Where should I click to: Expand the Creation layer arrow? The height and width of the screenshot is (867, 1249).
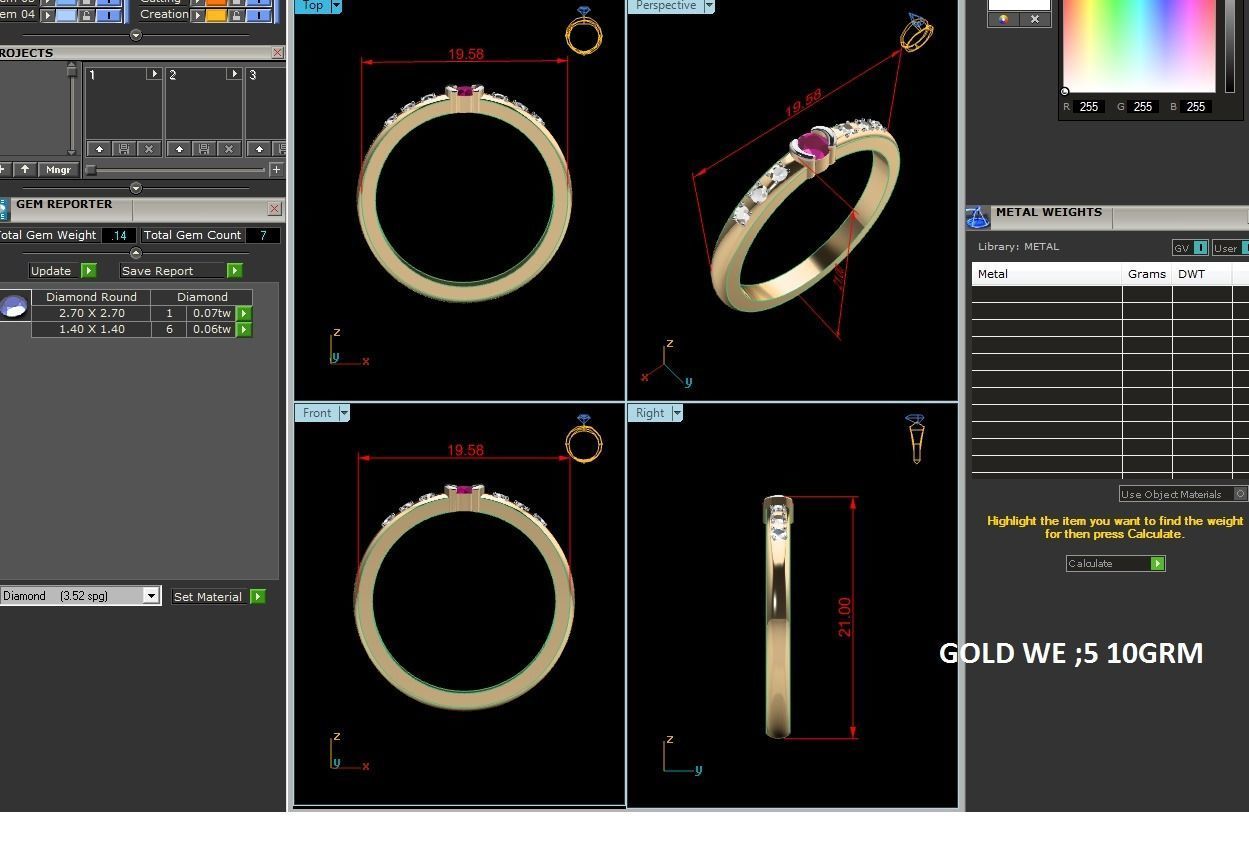click(x=197, y=15)
